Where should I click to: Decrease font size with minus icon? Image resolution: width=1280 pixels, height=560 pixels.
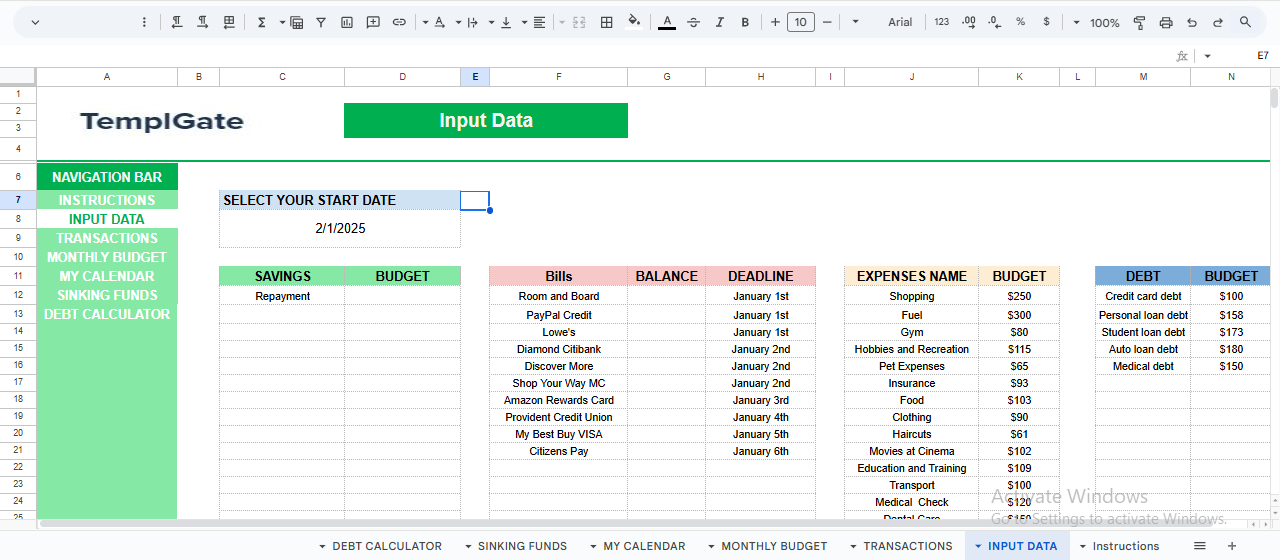827,22
